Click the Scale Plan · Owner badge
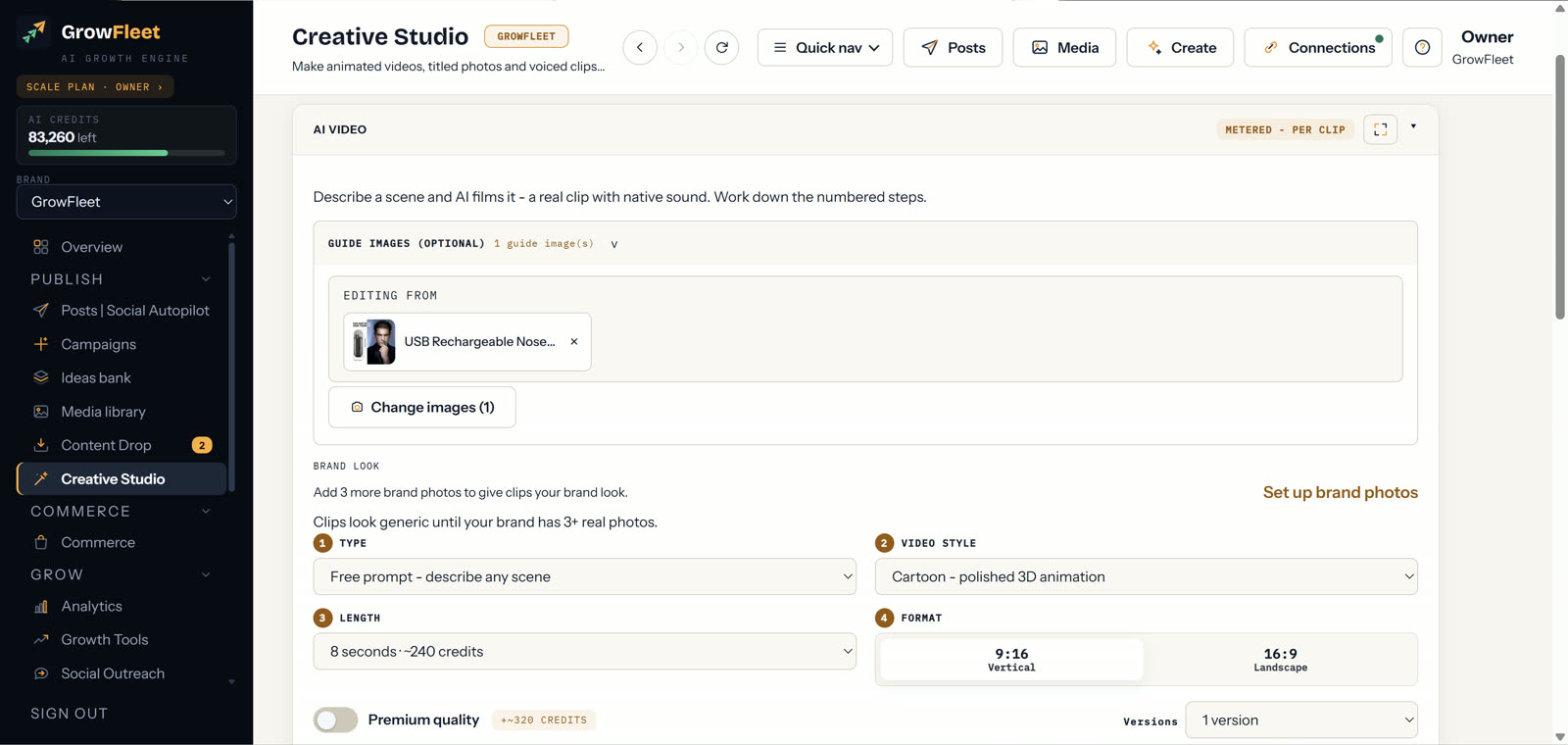The image size is (1568, 745). (x=95, y=87)
